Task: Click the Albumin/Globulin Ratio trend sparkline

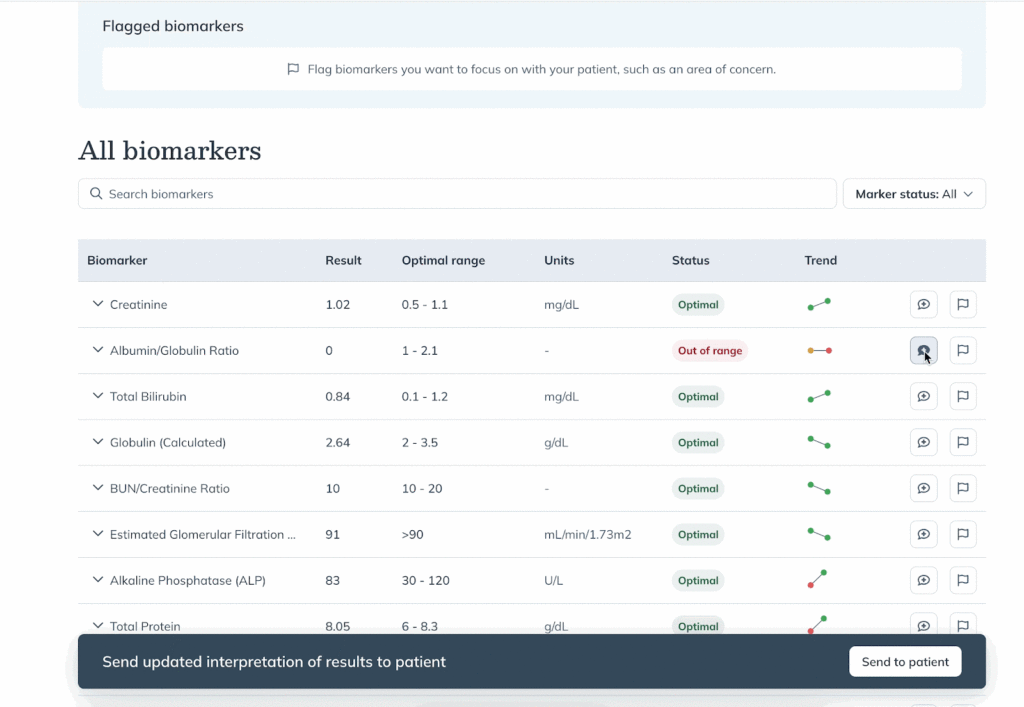Action: 819,351
